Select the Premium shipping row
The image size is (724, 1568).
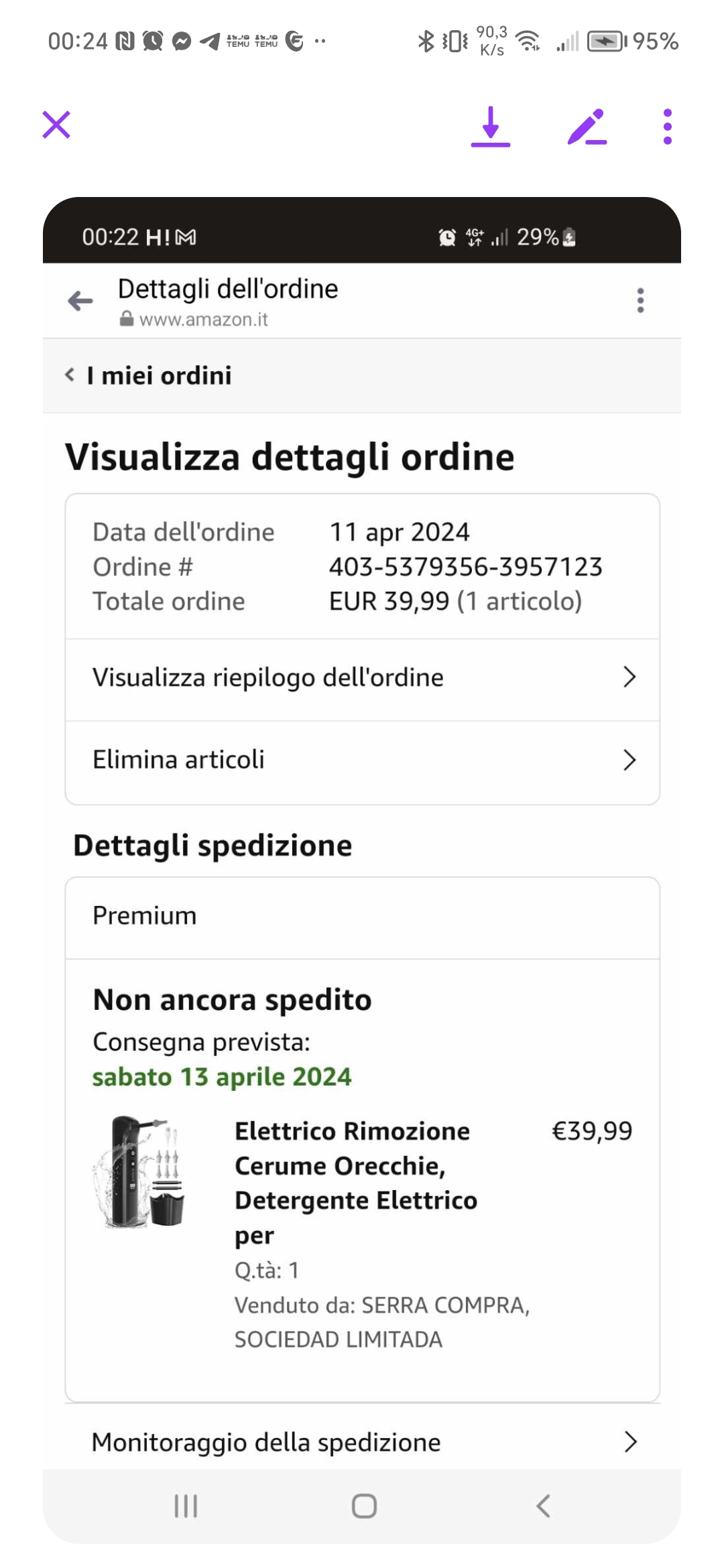click(362, 916)
